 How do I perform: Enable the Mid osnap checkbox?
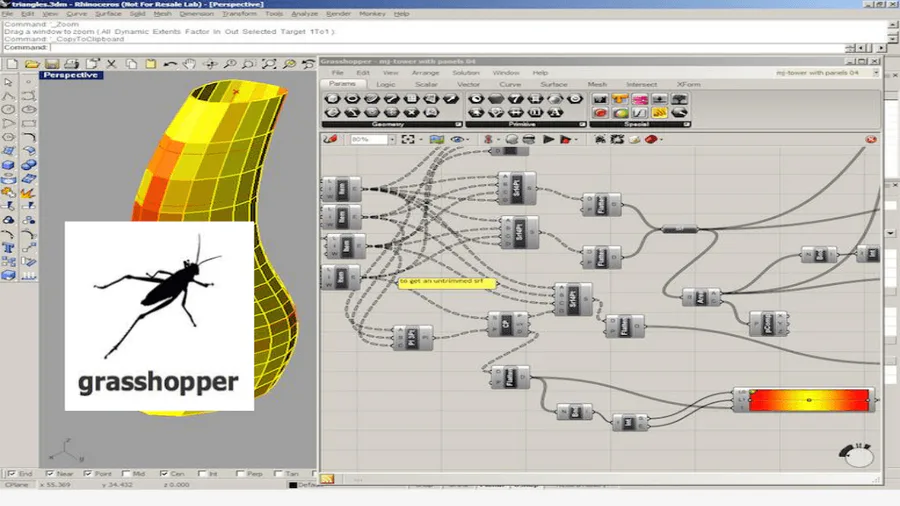pos(127,474)
